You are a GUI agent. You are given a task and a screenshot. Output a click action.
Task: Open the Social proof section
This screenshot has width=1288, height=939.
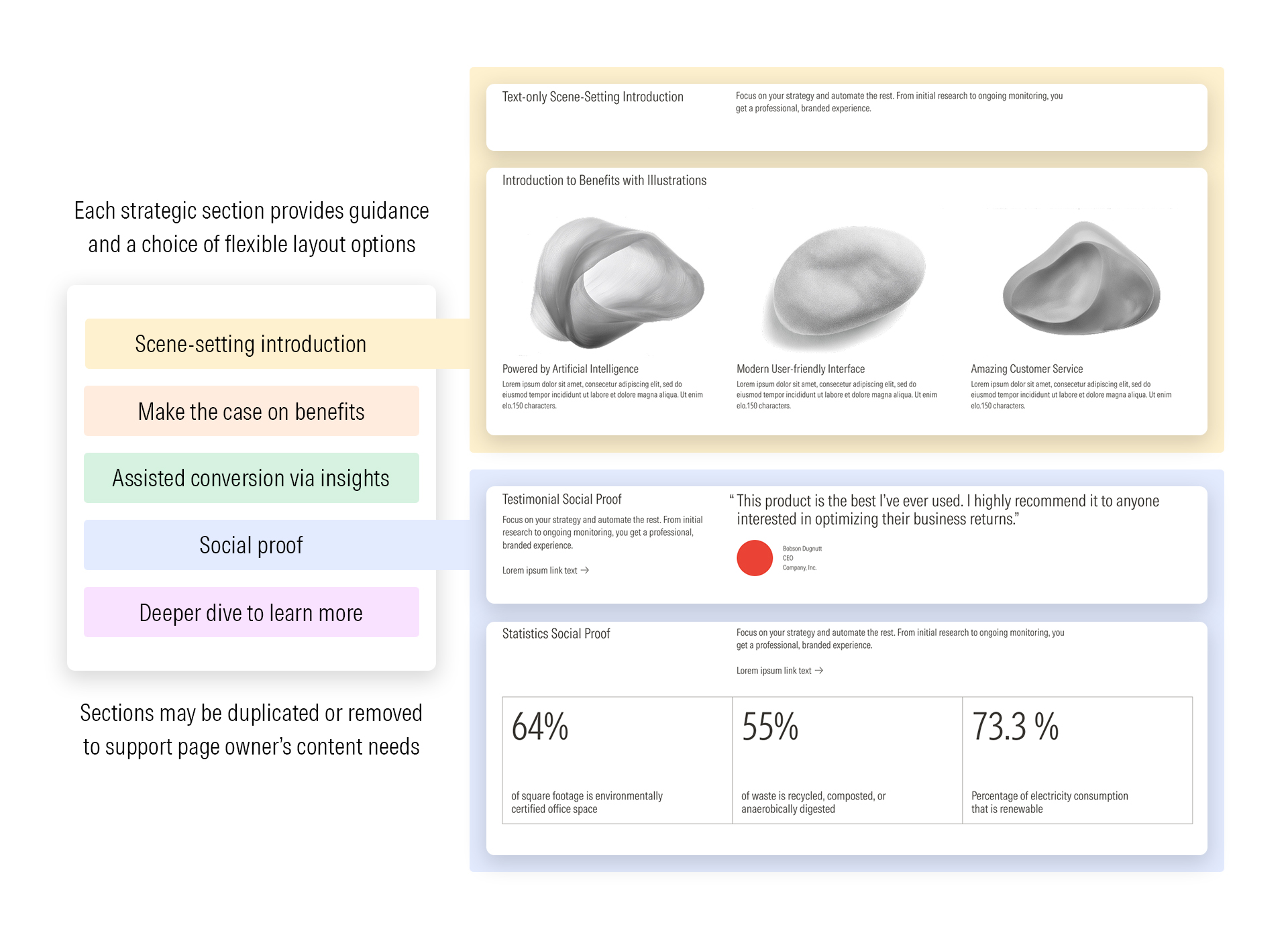click(251, 545)
